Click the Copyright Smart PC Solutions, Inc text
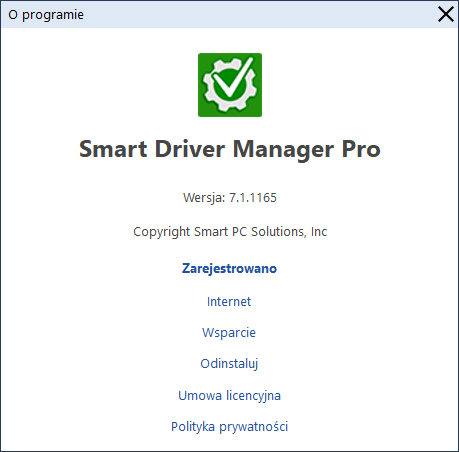The width and height of the screenshot is (459, 452). click(x=230, y=232)
